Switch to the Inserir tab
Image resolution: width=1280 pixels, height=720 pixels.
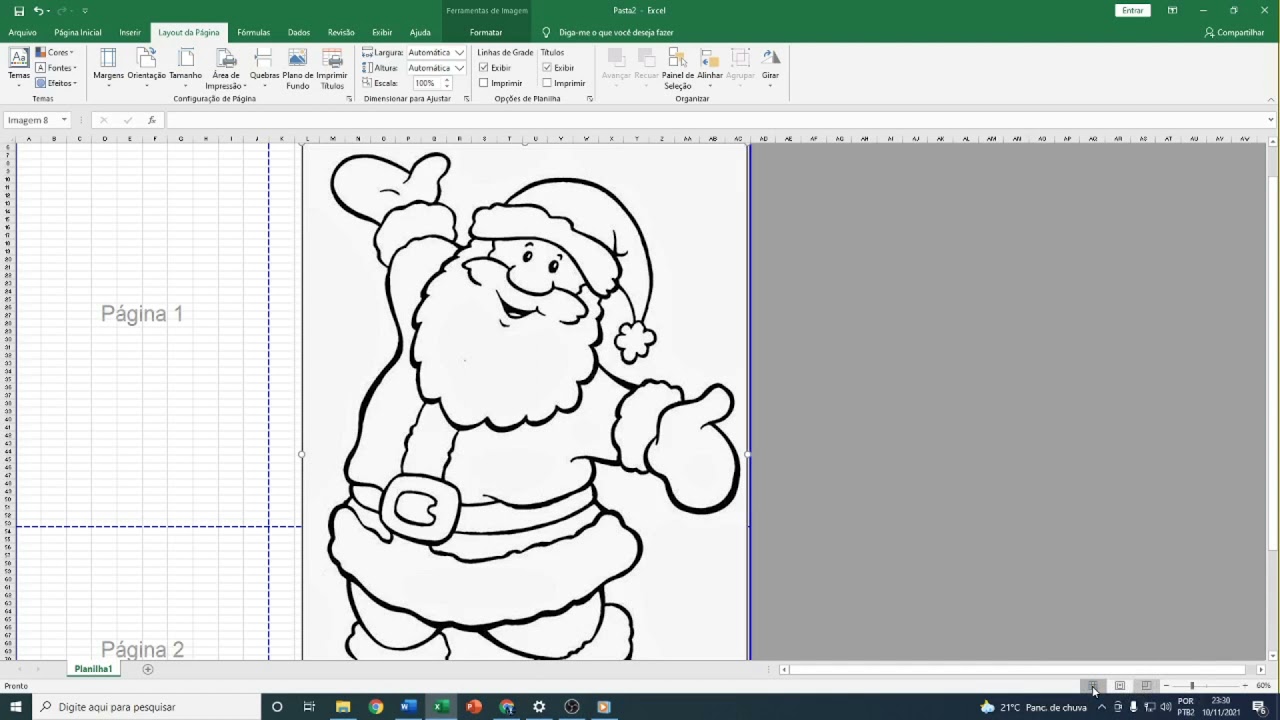coord(130,32)
